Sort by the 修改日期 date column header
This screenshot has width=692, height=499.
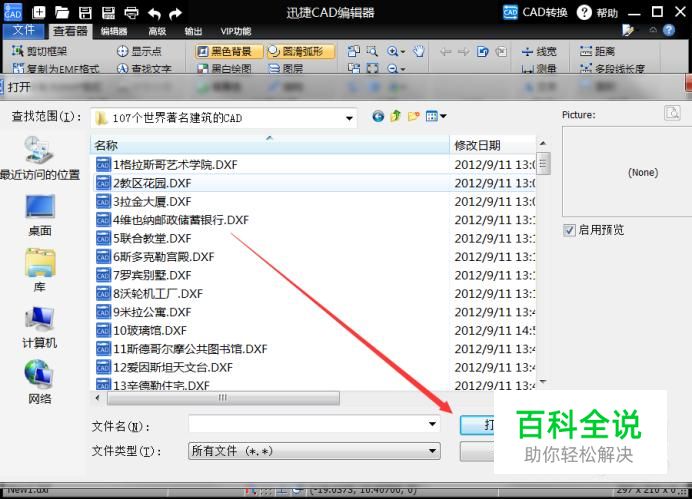(x=493, y=145)
